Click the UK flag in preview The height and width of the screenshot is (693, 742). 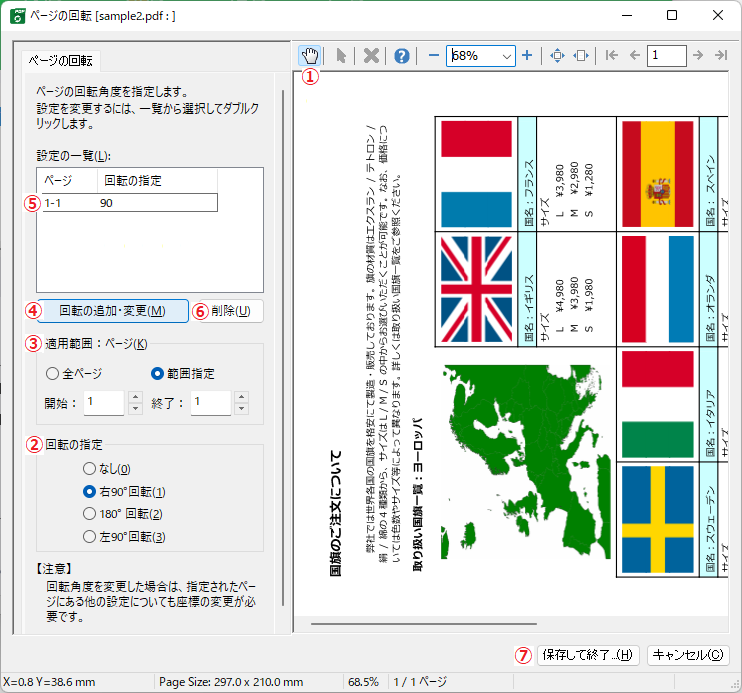pyautogui.click(x=476, y=289)
